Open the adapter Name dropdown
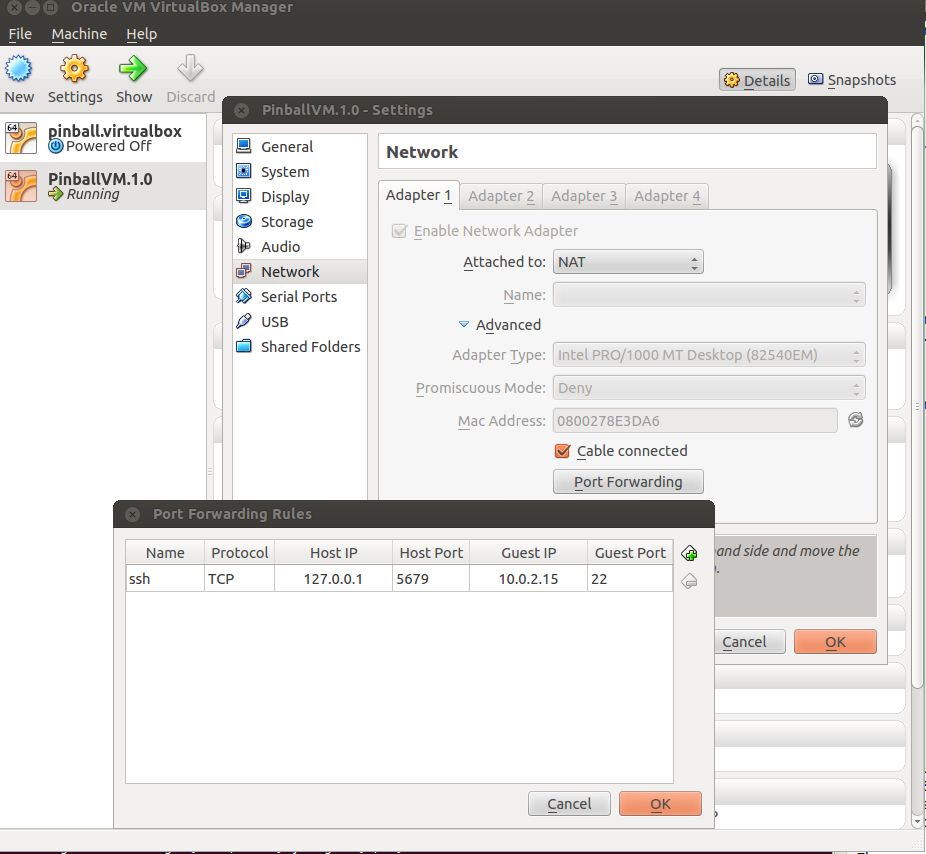The width and height of the screenshot is (926, 854). (x=709, y=295)
